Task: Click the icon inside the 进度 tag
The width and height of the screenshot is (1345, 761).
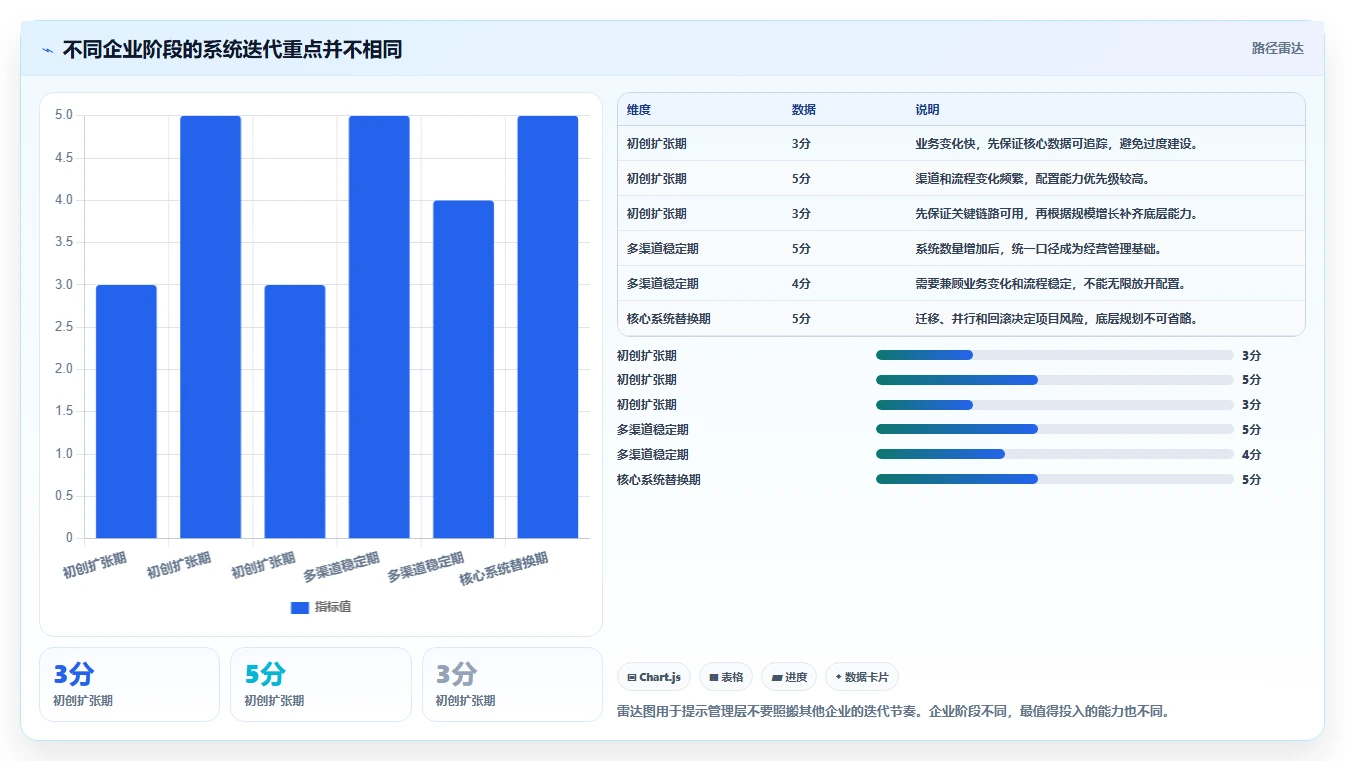Action: [777, 677]
